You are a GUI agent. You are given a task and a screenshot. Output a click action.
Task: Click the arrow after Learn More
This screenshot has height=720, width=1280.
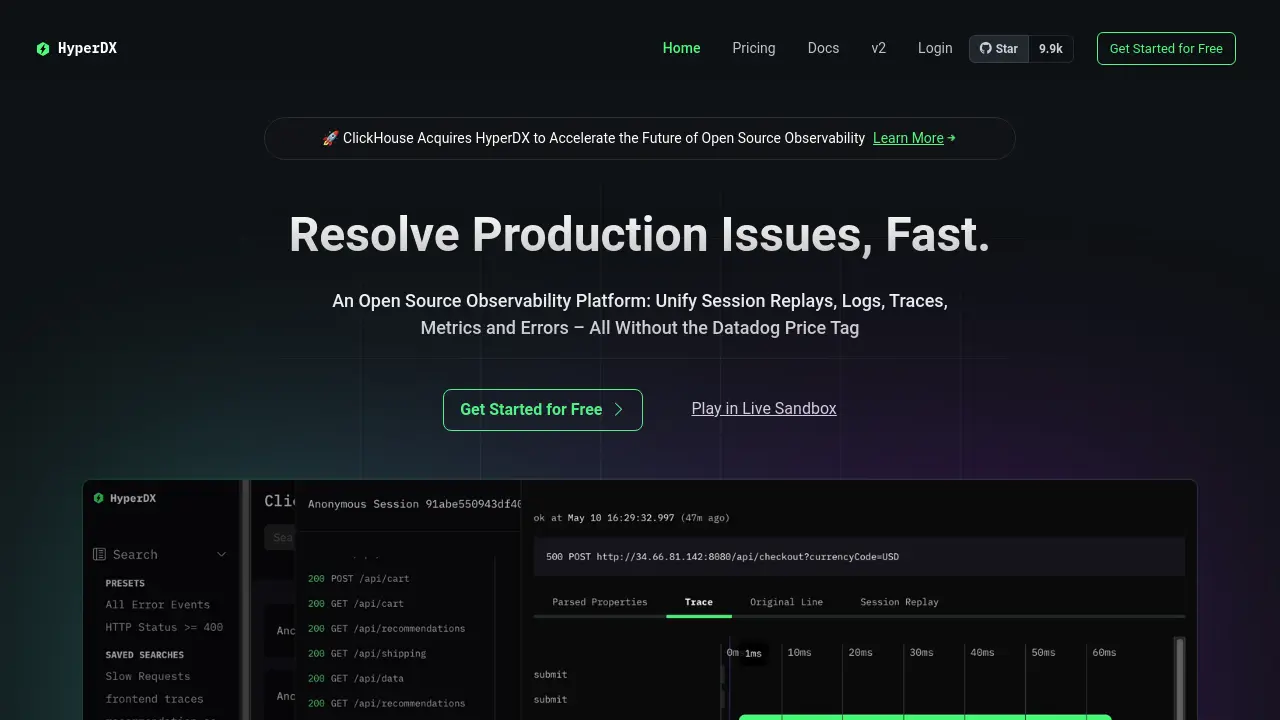951,138
